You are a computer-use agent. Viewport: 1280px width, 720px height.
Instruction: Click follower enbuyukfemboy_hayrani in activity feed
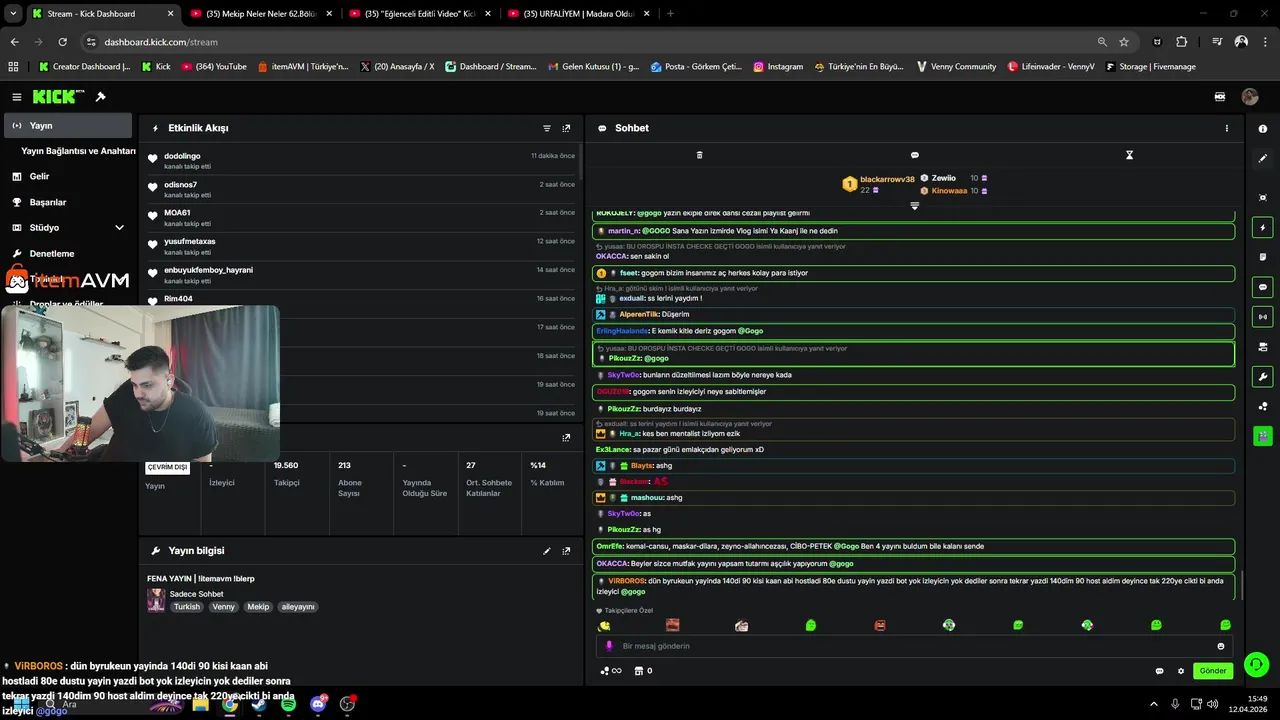(208, 270)
